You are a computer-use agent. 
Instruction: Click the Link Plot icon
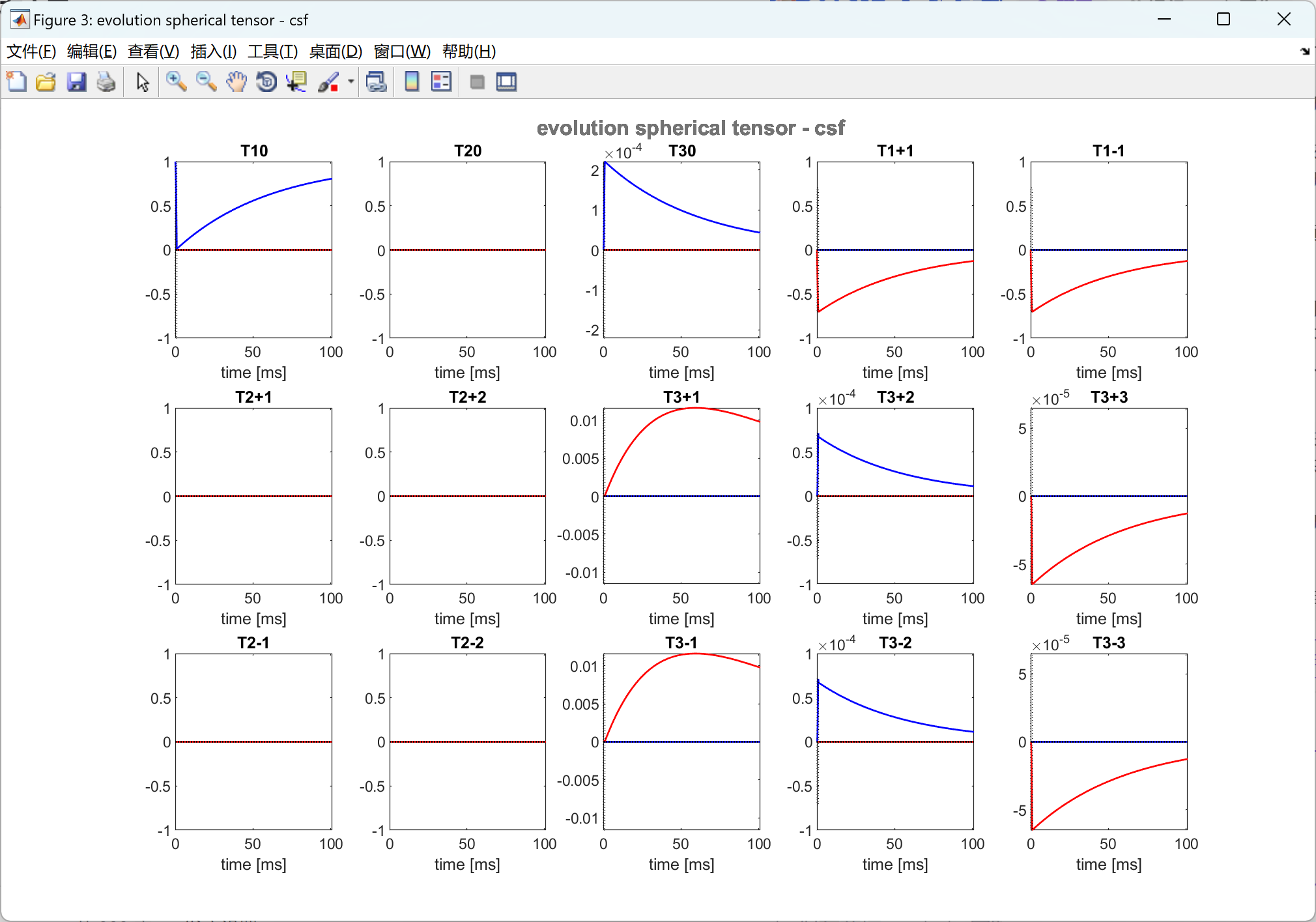coord(376,82)
